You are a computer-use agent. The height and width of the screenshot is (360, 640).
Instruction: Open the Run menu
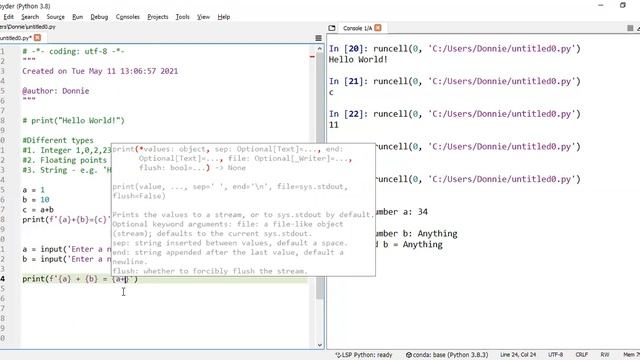point(77,17)
